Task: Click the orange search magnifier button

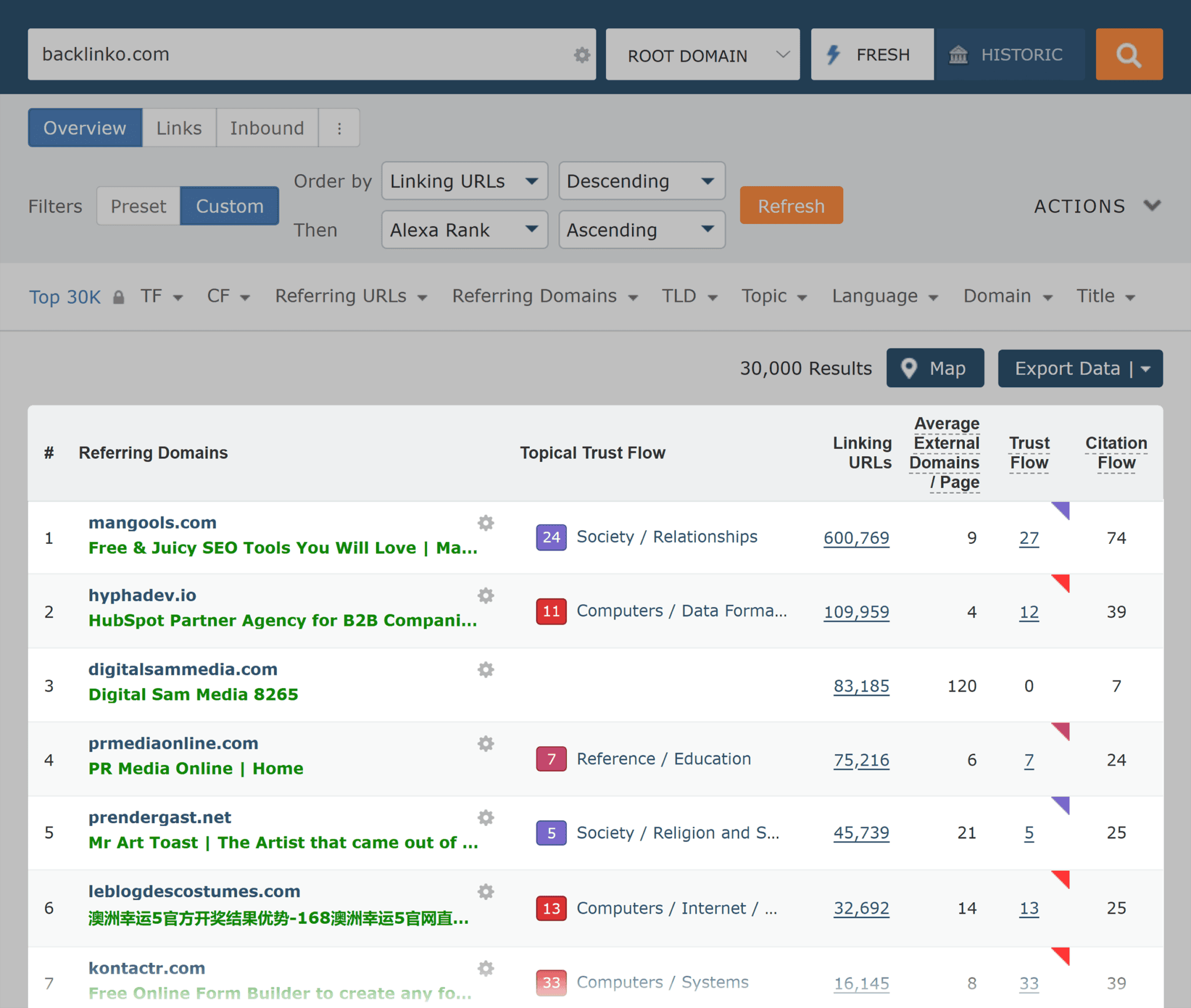Action: point(1128,54)
